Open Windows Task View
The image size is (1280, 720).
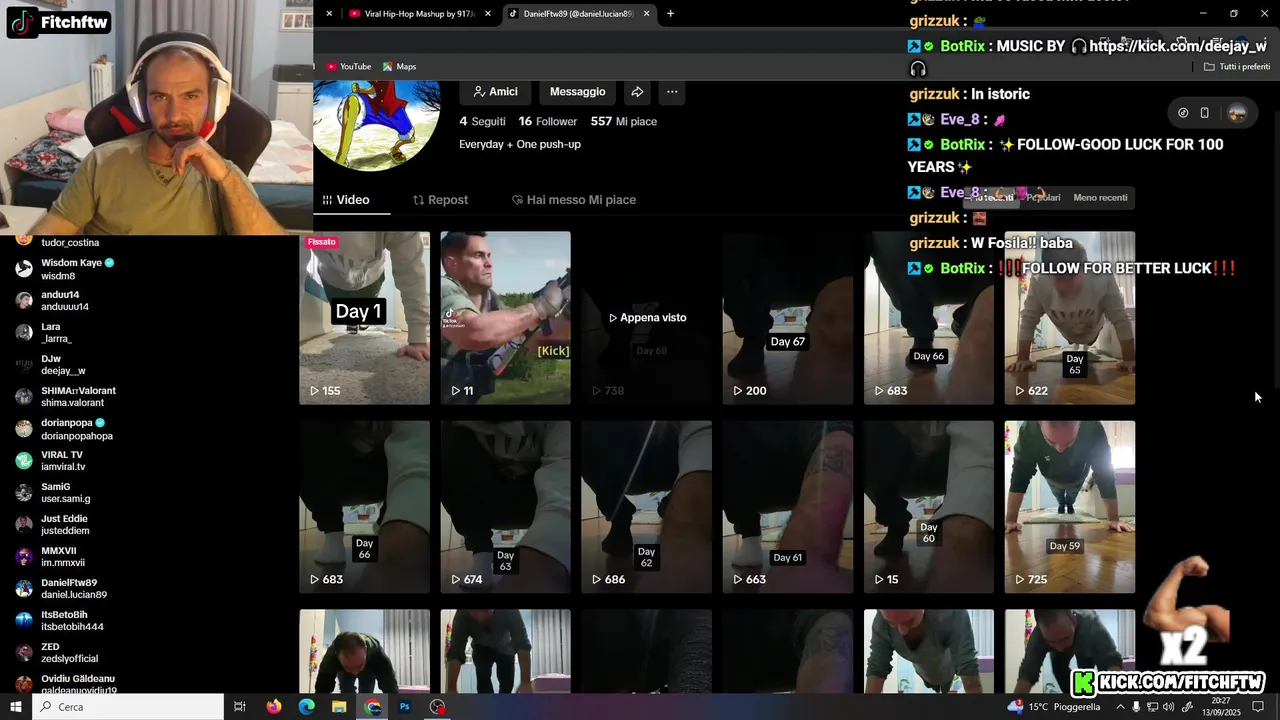coord(240,707)
